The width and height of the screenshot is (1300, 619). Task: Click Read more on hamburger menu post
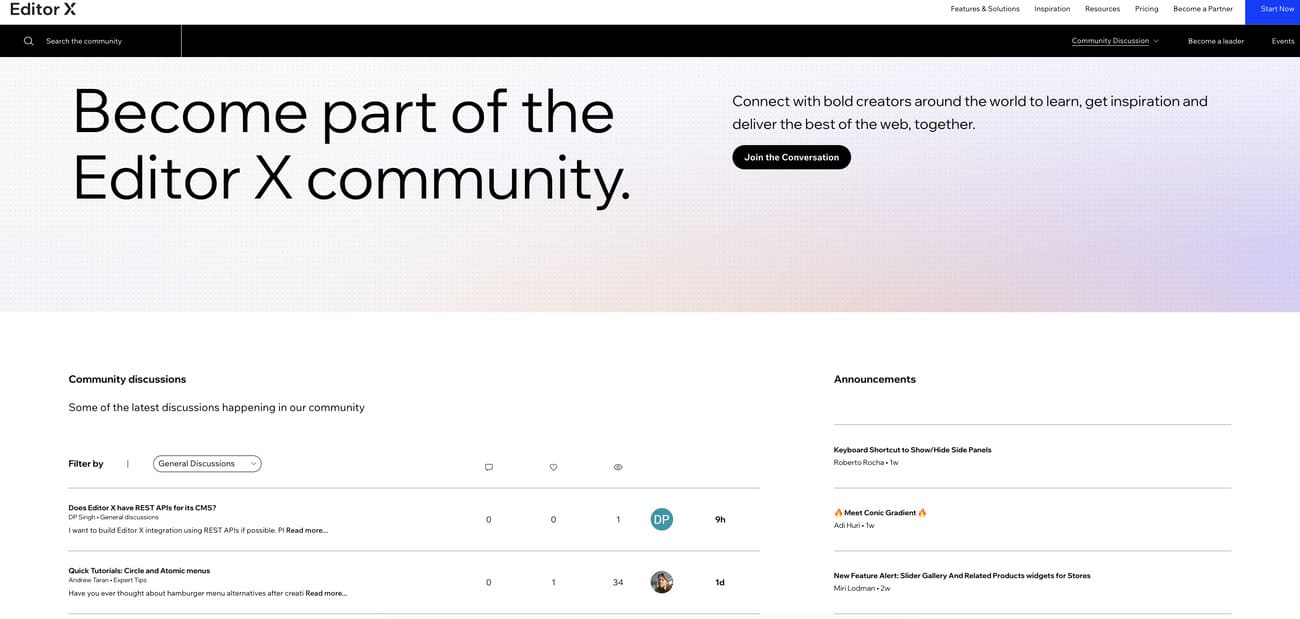pyautogui.click(x=326, y=593)
